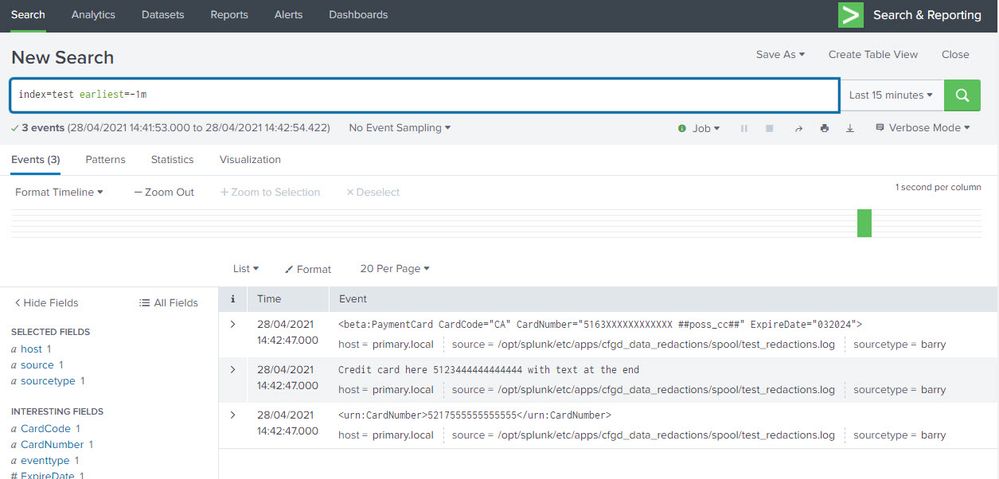Switch to the Statistics tab
The width and height of the screenshot is (999, 479).
pos(172,160)
